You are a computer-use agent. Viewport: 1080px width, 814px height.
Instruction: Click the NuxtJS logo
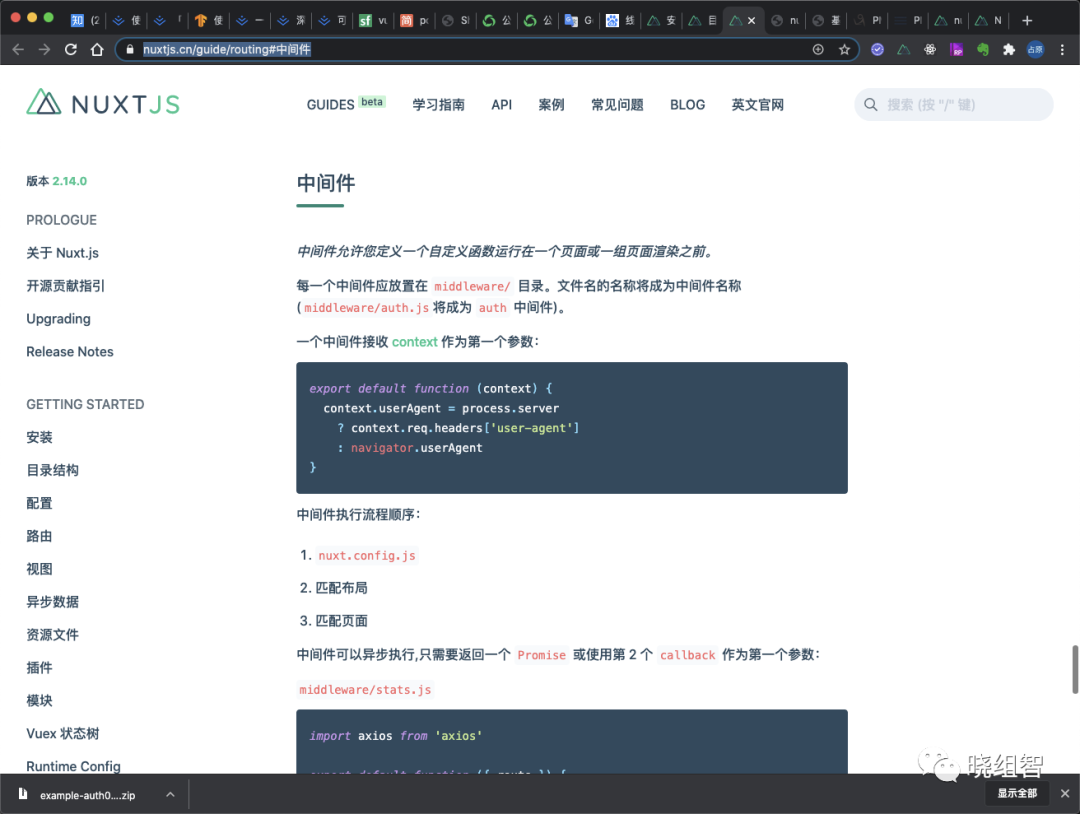103,103
